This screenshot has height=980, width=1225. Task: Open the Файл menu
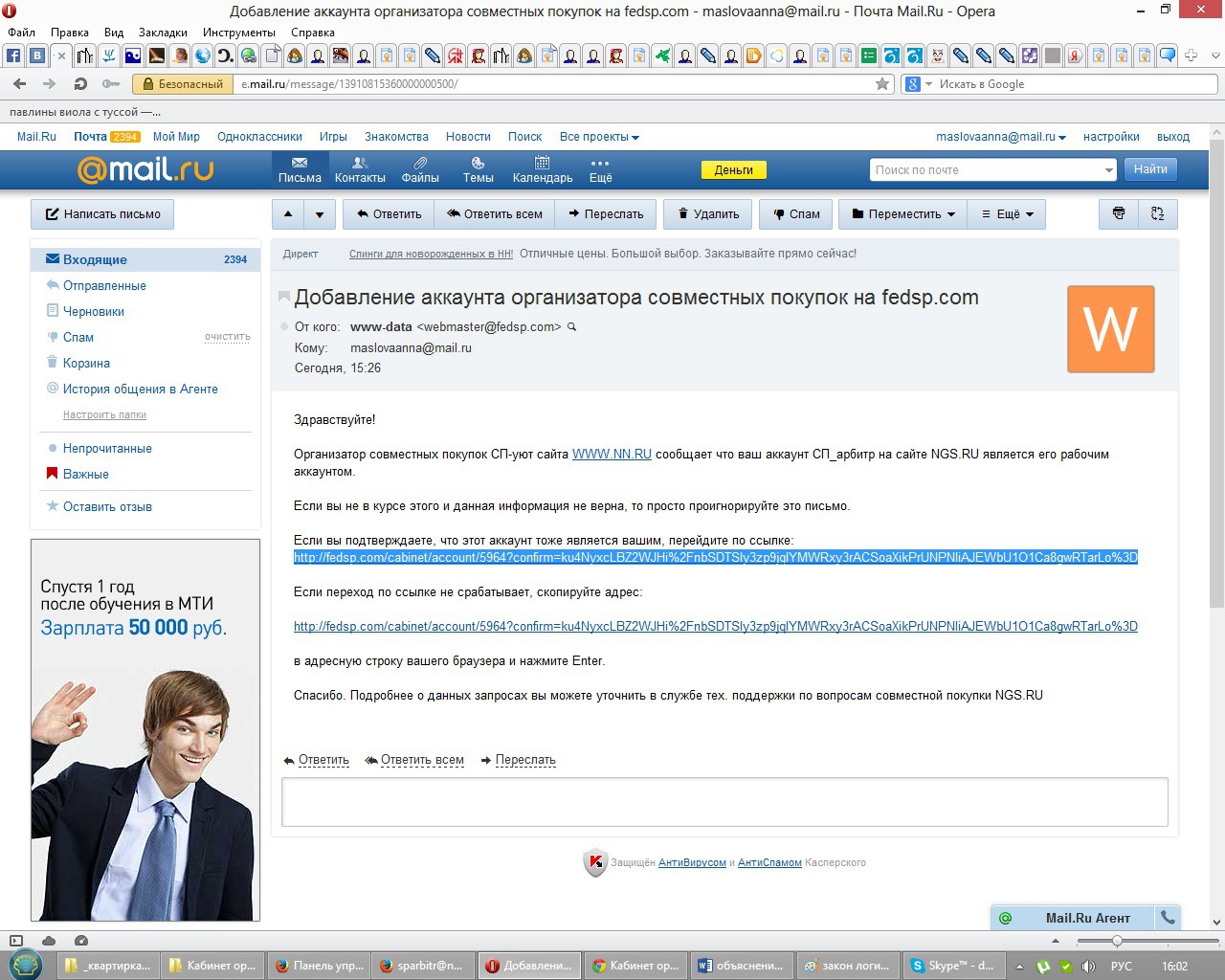tap(21, 33)
